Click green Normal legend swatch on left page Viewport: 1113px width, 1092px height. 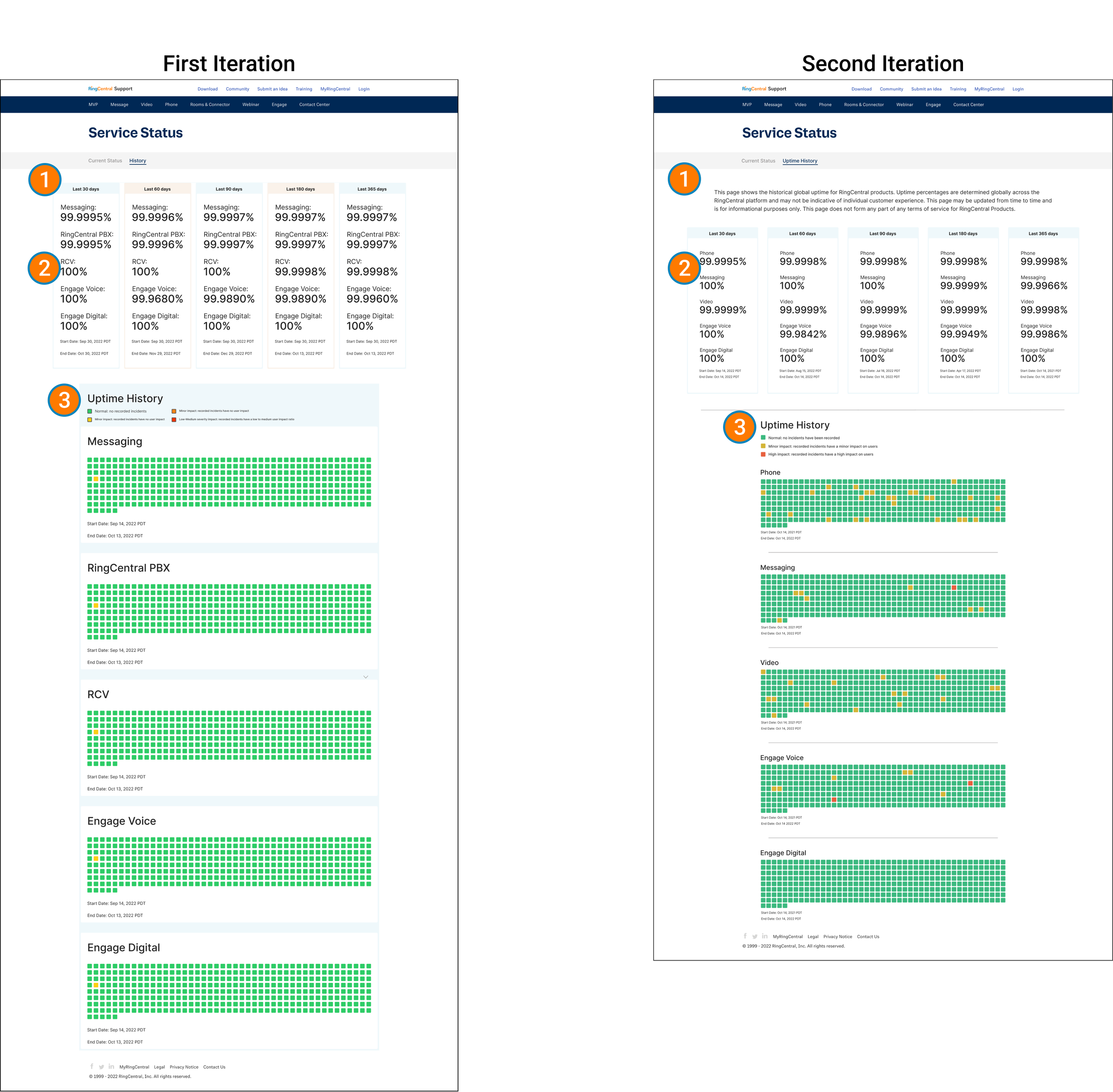[x=89, y=411]
